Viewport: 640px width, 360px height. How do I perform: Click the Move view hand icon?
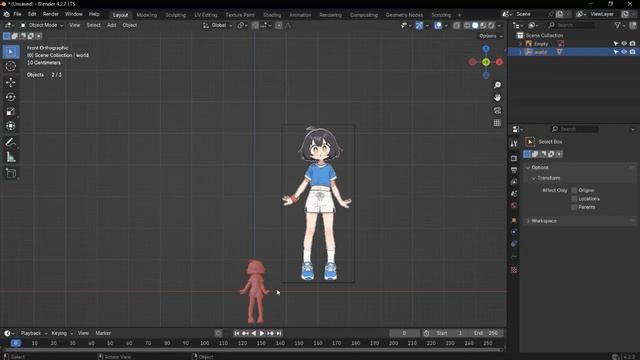(497, 98)
